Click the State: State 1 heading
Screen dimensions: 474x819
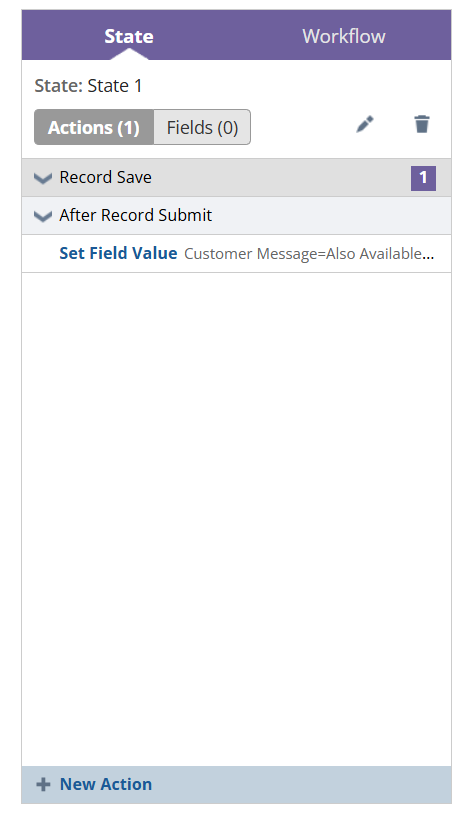pos(88,86)
